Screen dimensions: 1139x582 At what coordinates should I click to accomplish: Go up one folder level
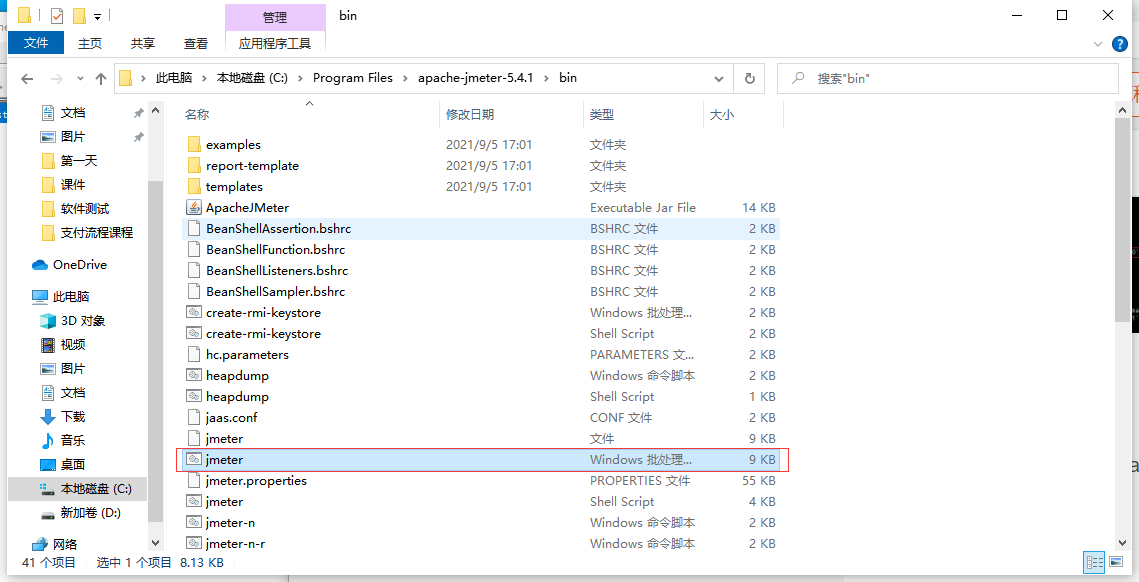click(x=101, y=78)
